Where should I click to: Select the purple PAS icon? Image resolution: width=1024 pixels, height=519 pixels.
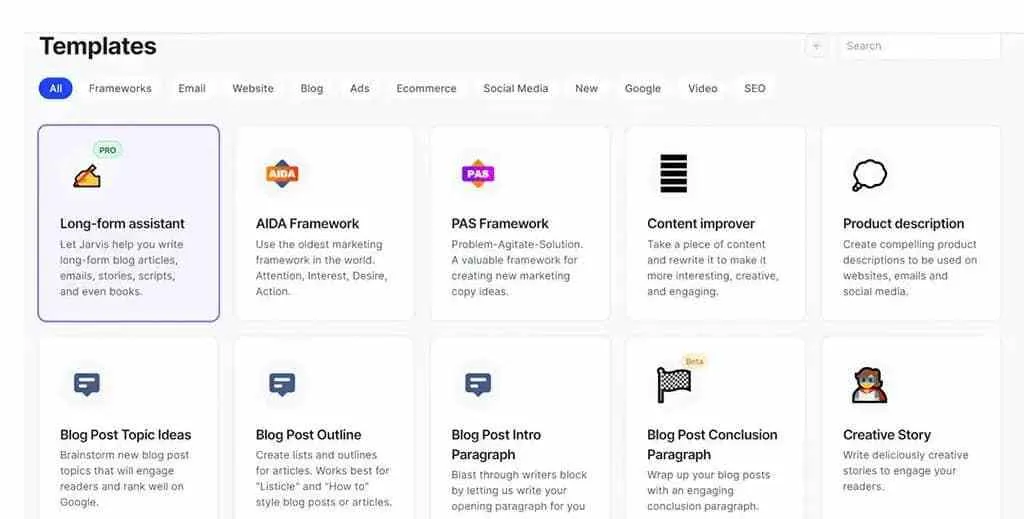point(478,174)
